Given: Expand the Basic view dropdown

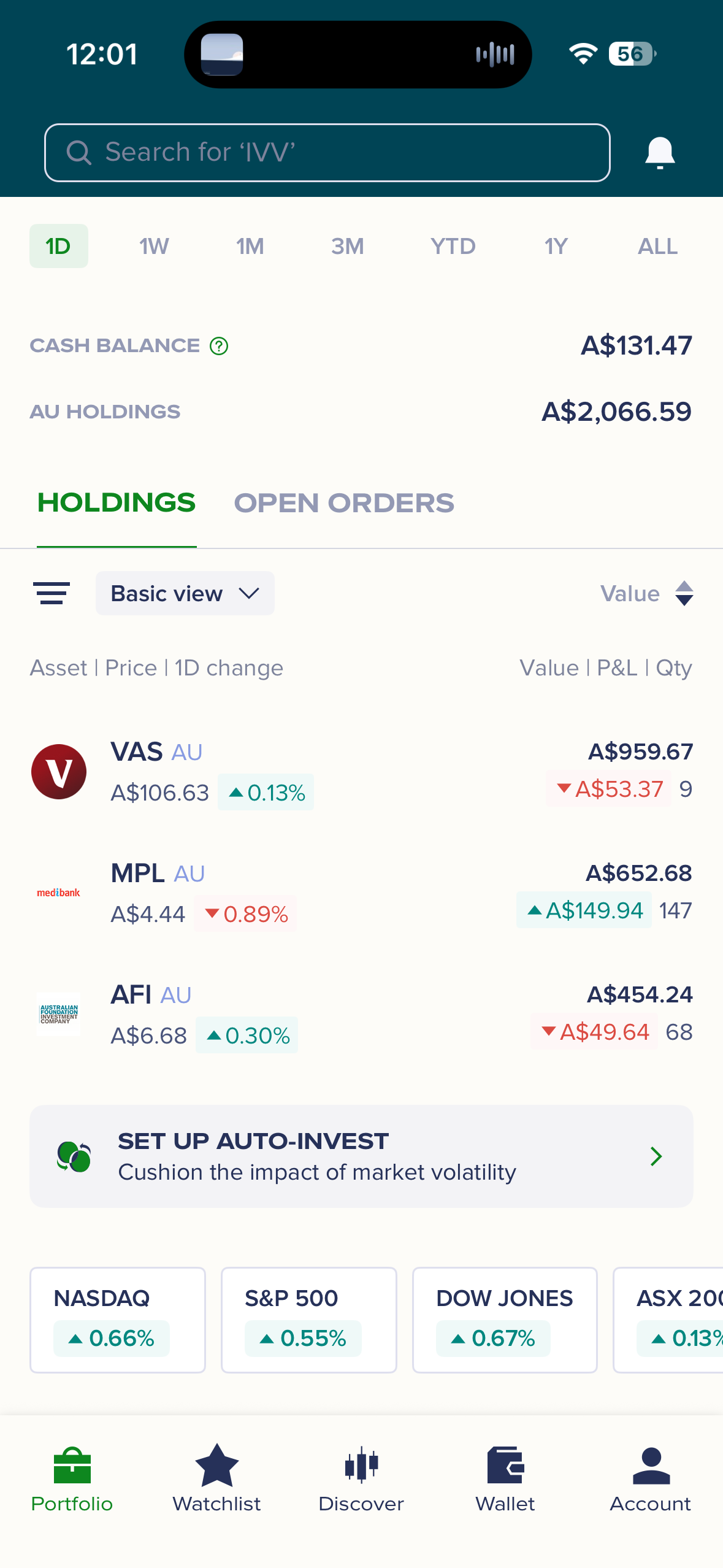Looking at the screenshot, I should point(185,593).
